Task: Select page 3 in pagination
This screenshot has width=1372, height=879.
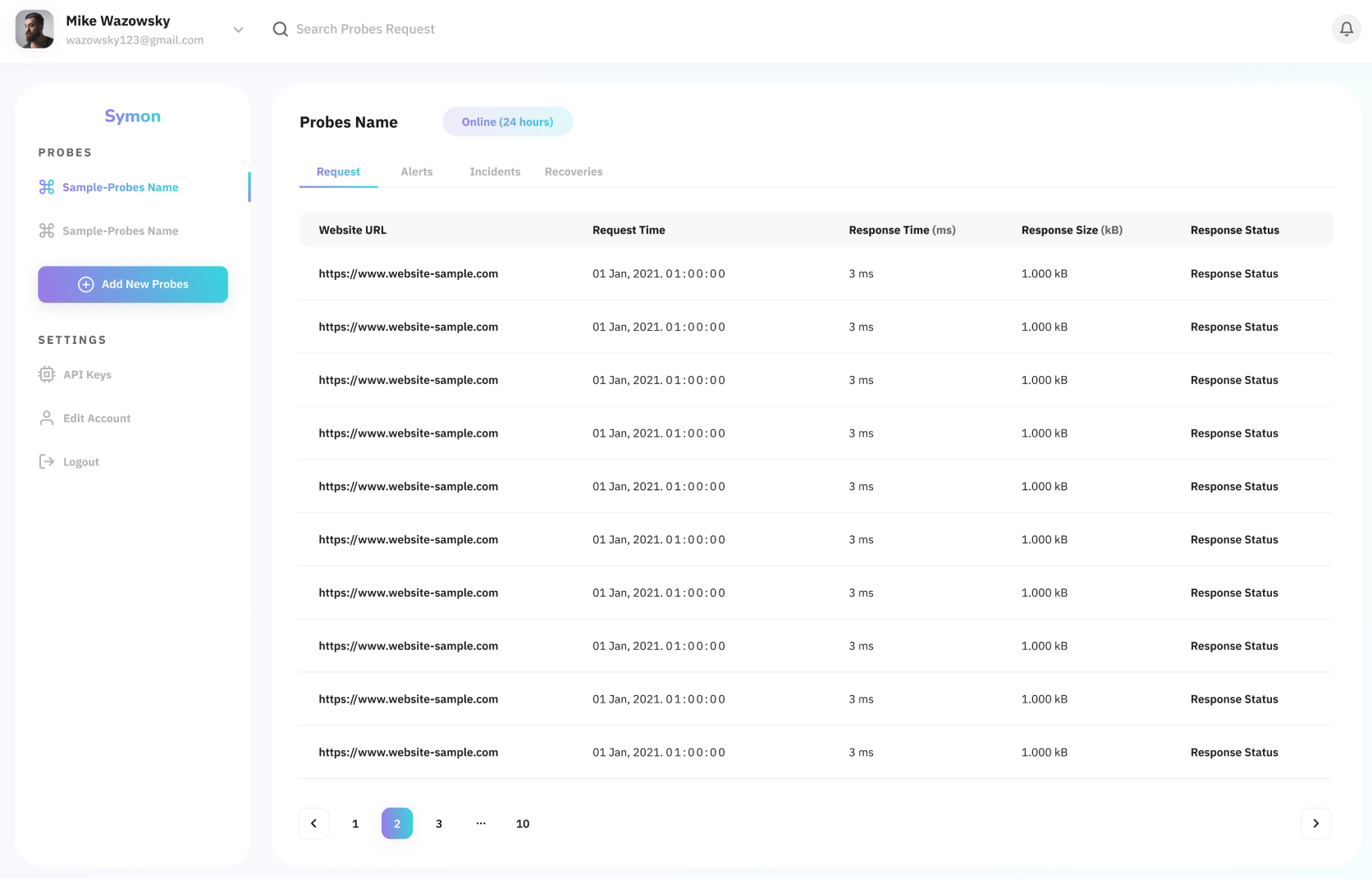Action: [x=439, y=823]
